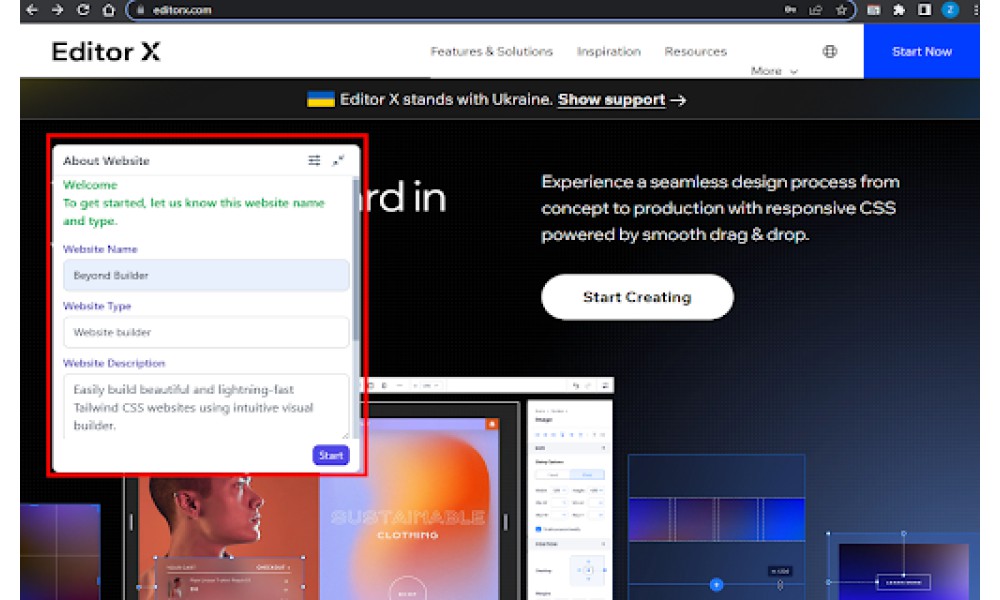Open the browser home page icon
This screenshot has height=600, width=1000.
coord(108,10)
